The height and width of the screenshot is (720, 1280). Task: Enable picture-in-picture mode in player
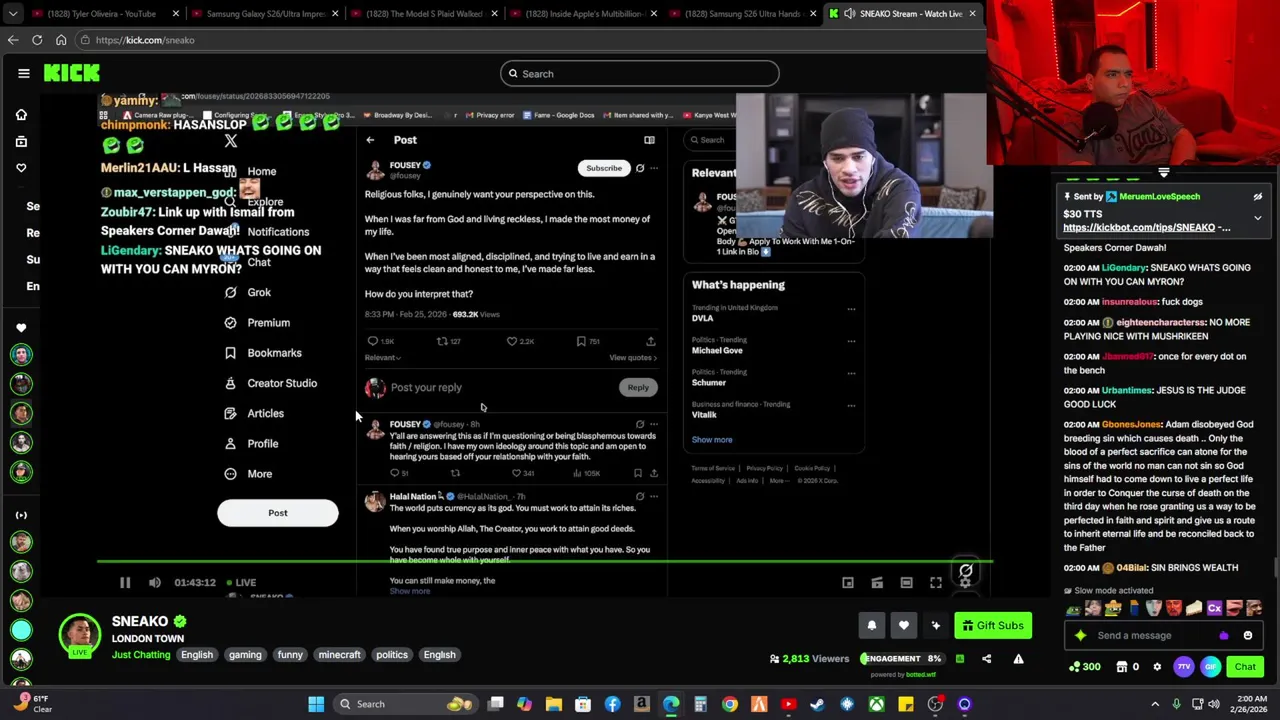(848, 582)
